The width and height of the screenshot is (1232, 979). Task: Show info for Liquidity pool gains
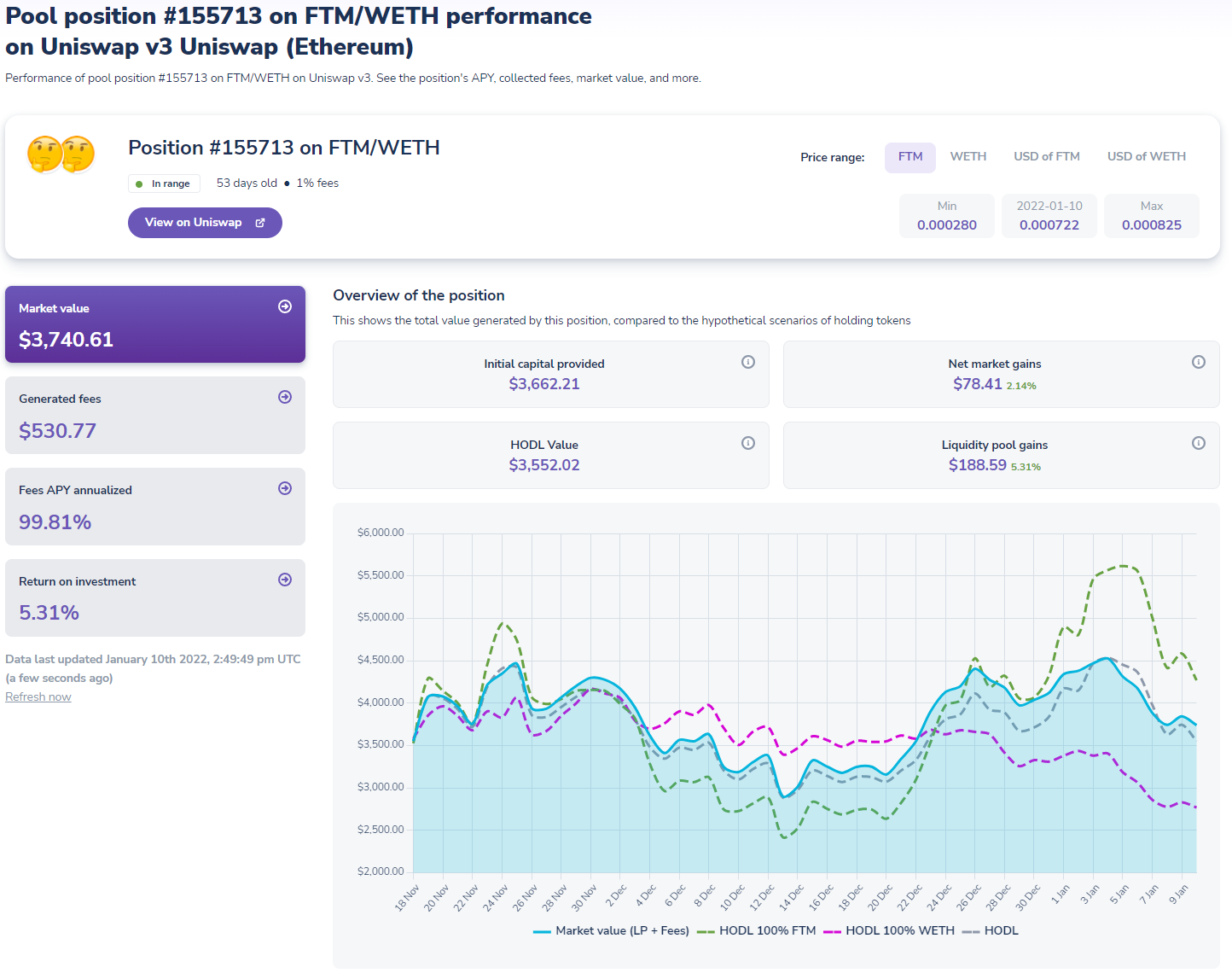click(x=1199, y=443)
